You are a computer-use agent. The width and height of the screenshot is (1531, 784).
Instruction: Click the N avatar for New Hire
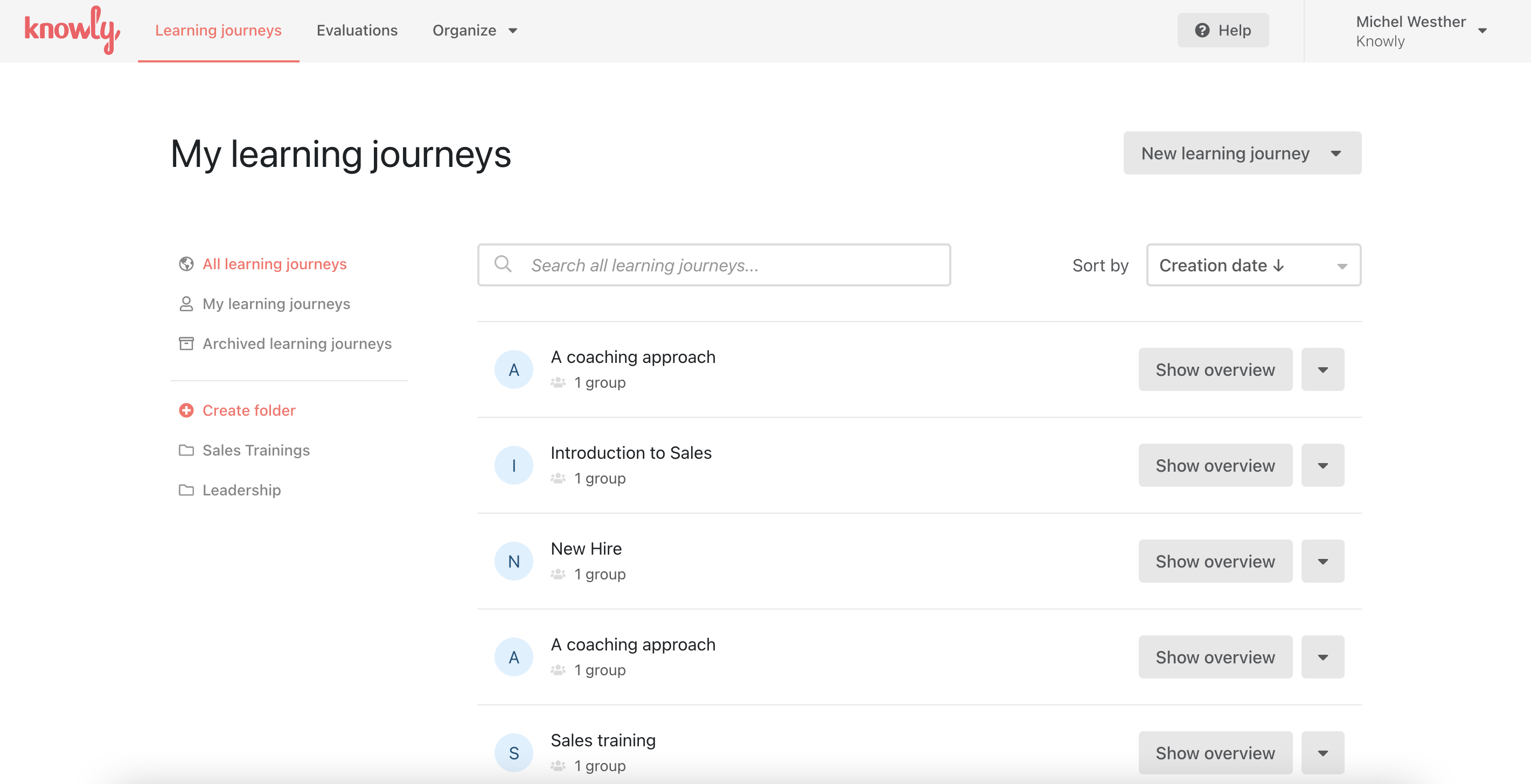click(513, 561)
